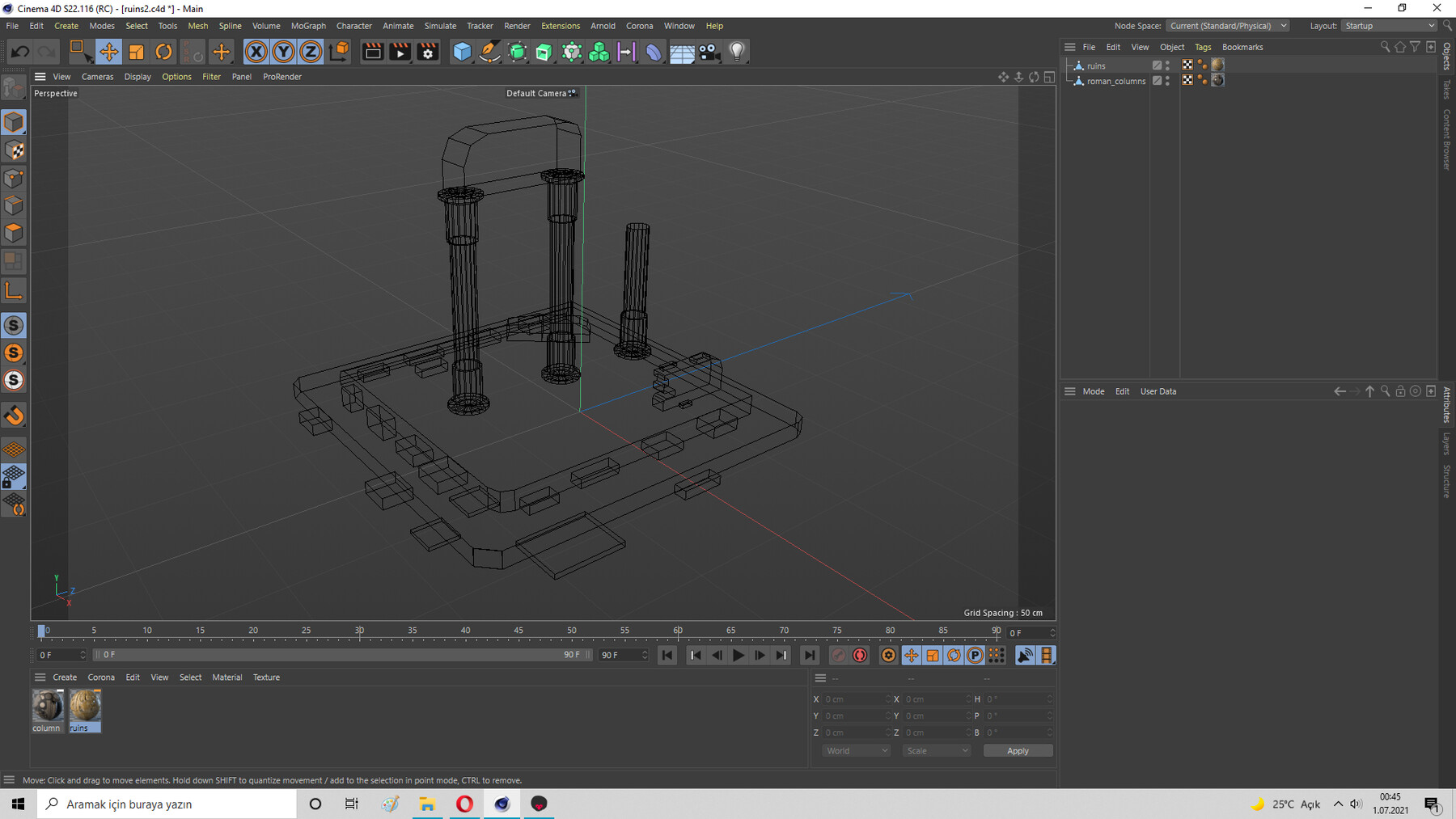Open the Spline Pen tool
This screenshot has height=819, width=1456.
(489, 52)
